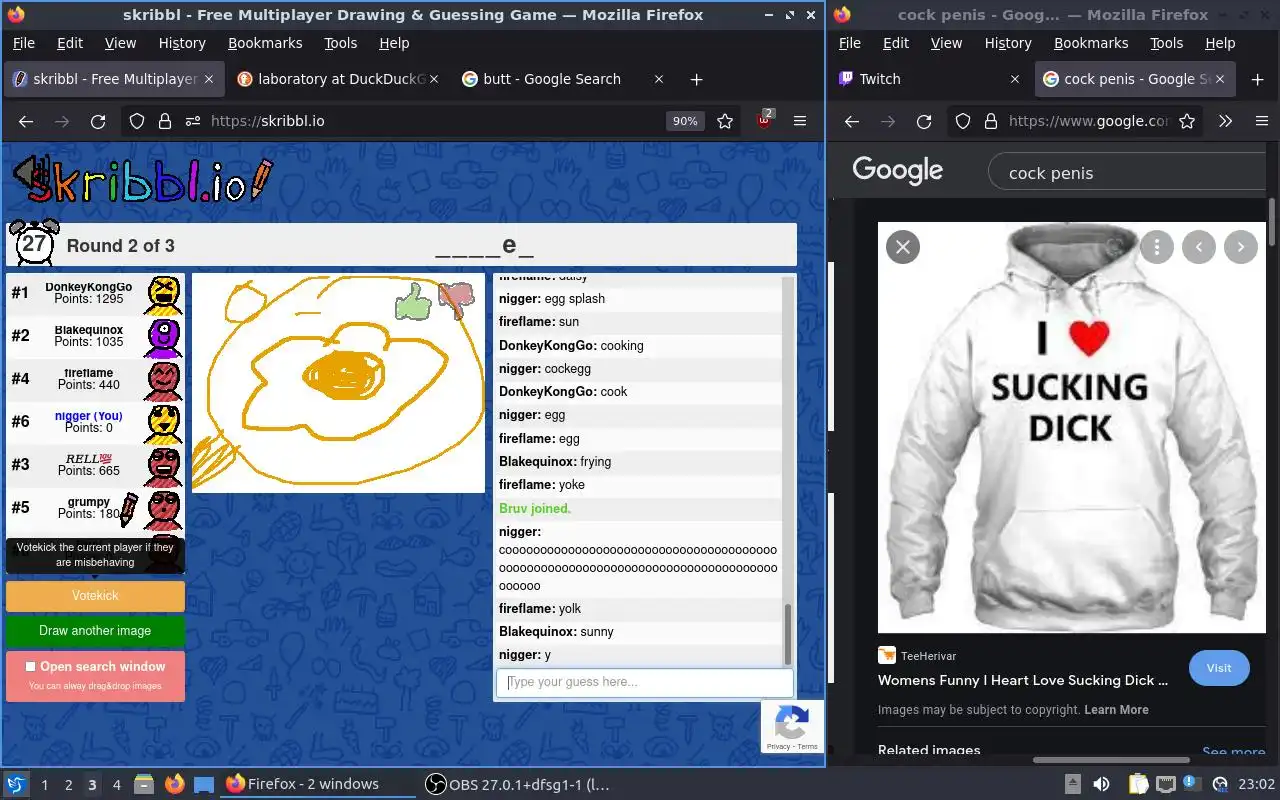
Task: Go back in the right Firefox window
Action: 852,121
